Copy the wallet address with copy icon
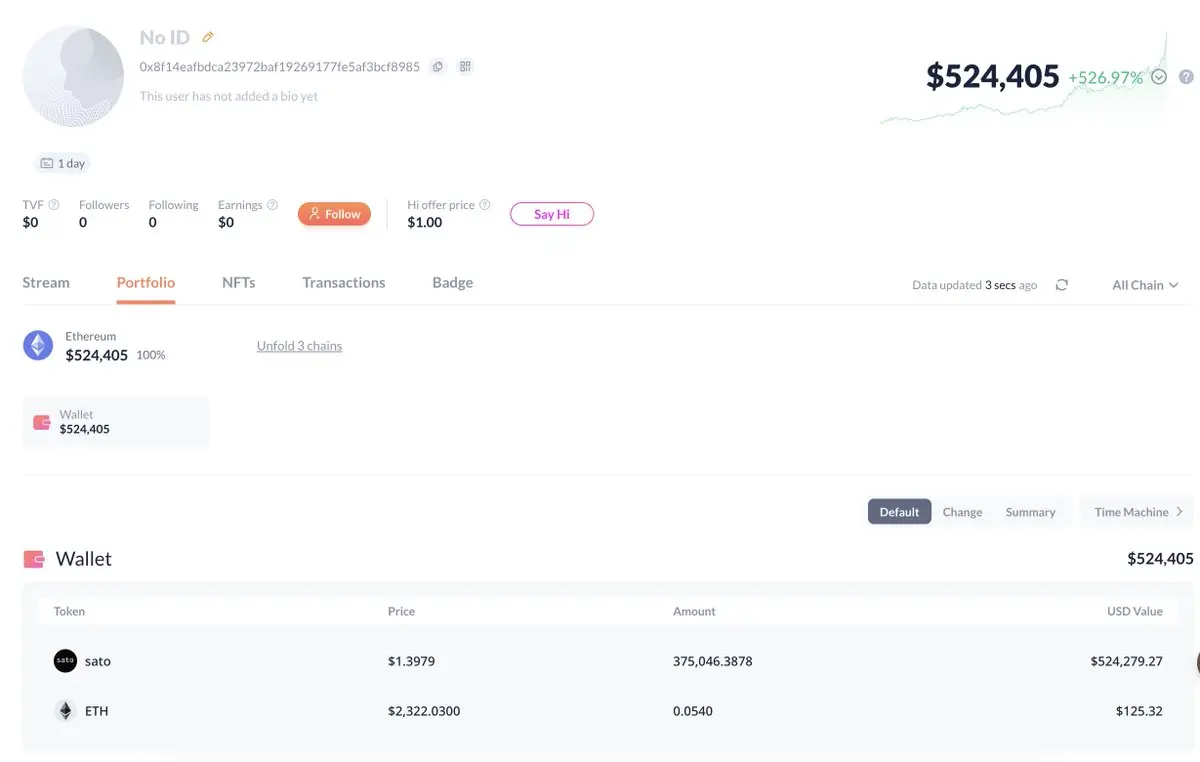 coord(437,67)
